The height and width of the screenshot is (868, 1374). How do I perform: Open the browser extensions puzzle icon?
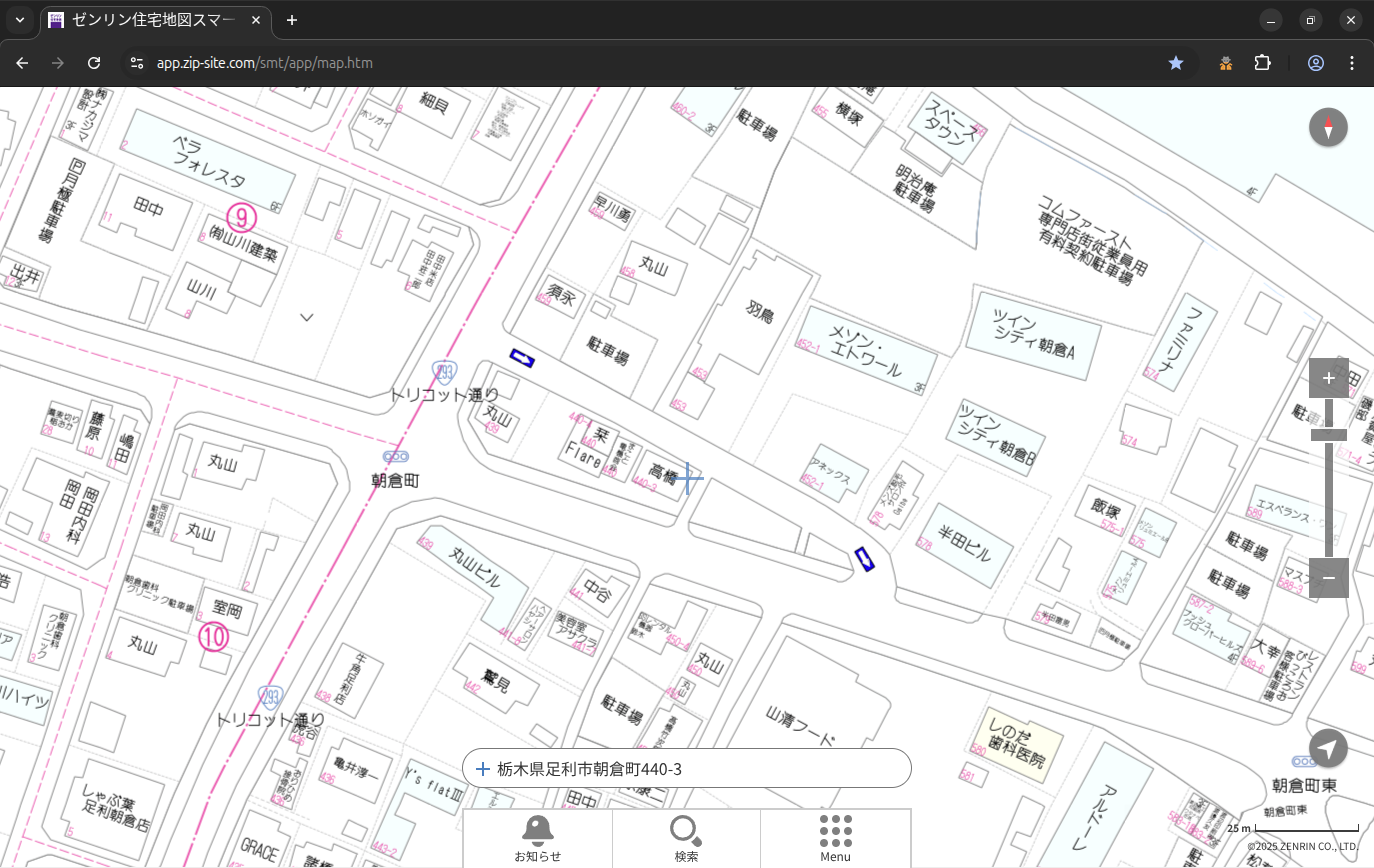1262,63
